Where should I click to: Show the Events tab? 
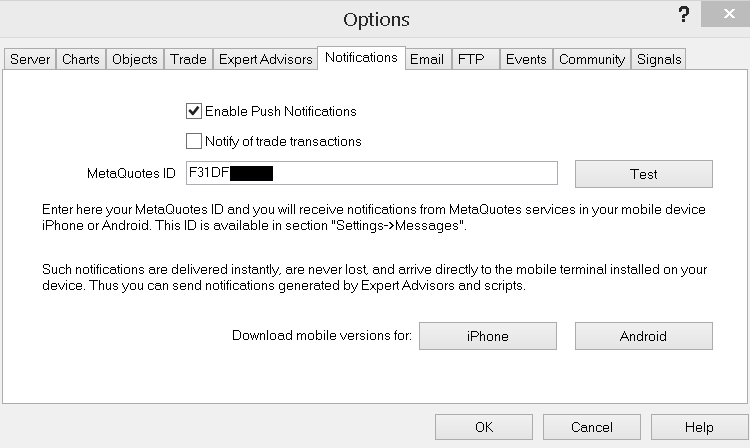[526, 59]
